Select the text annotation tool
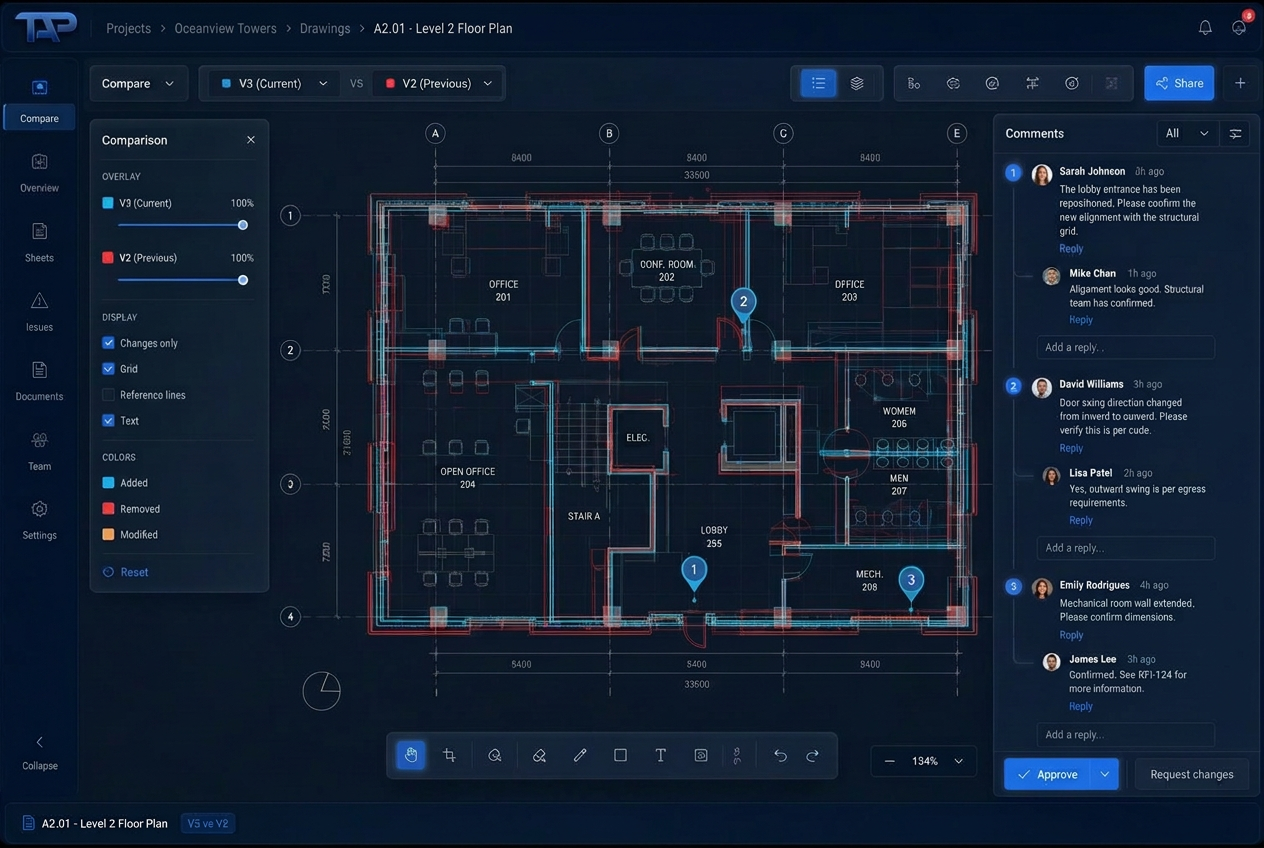Screen dimensions: 1264x848 (660, 755)
